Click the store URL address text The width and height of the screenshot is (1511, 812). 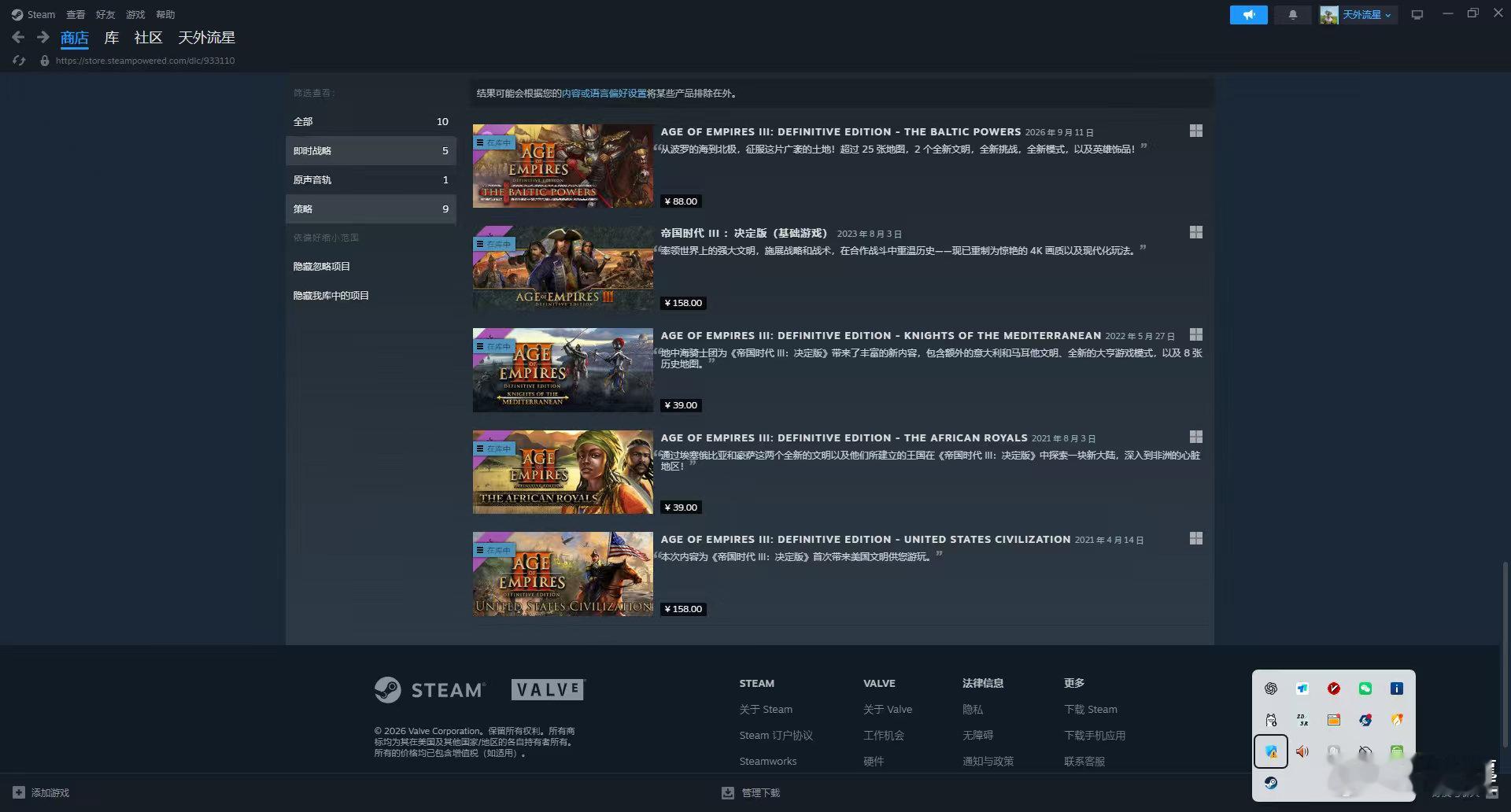coord(145,61)
